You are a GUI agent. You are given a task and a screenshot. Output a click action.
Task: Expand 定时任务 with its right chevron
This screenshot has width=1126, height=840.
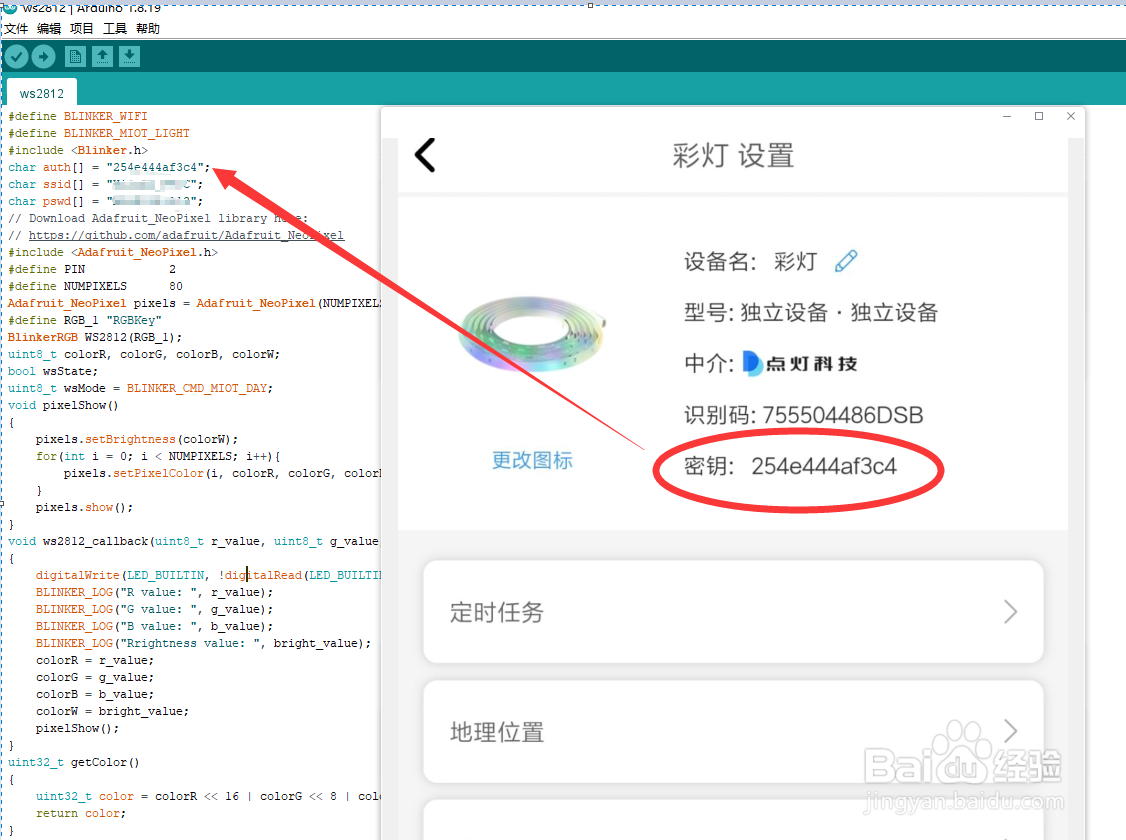click(x=1010, y=612)
